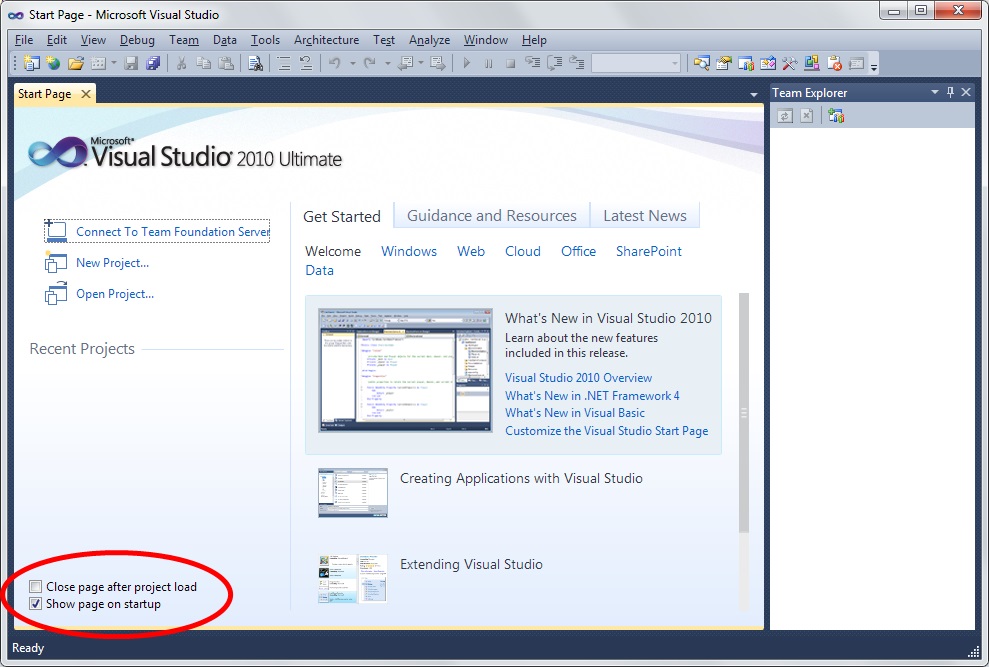Viewport: 989px width, 667px height.
Task: Enable Close page after project load checkbox
Action: 36,587
